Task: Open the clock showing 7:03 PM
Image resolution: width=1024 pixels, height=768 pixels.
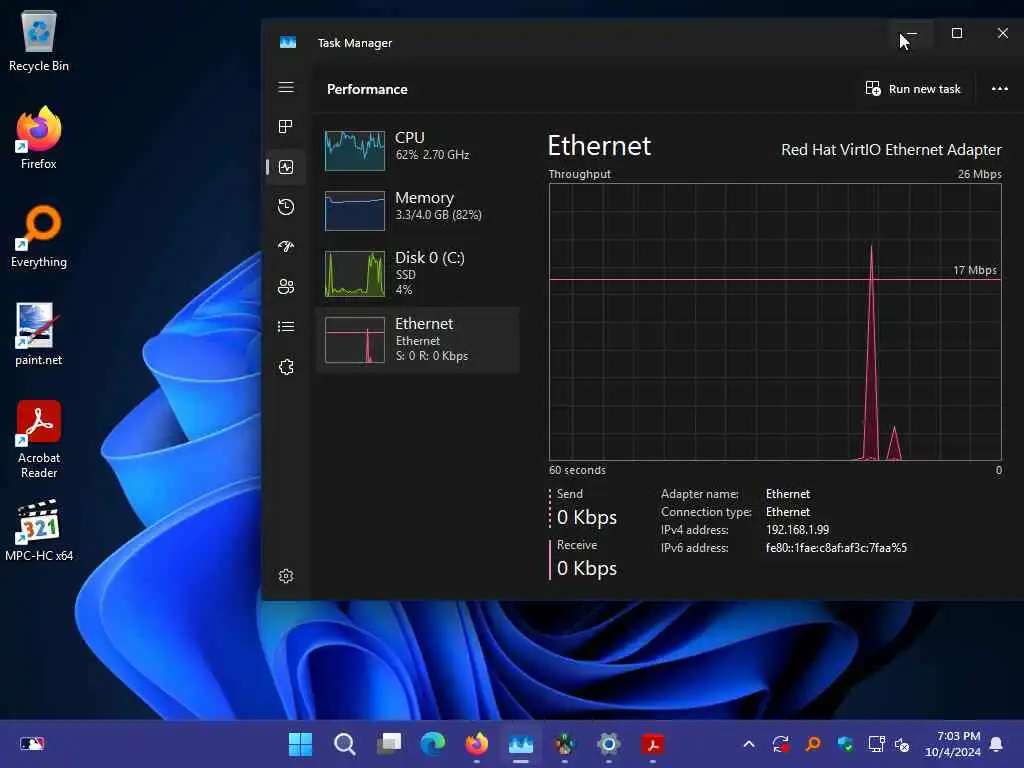Action: (x=953, y=744)
